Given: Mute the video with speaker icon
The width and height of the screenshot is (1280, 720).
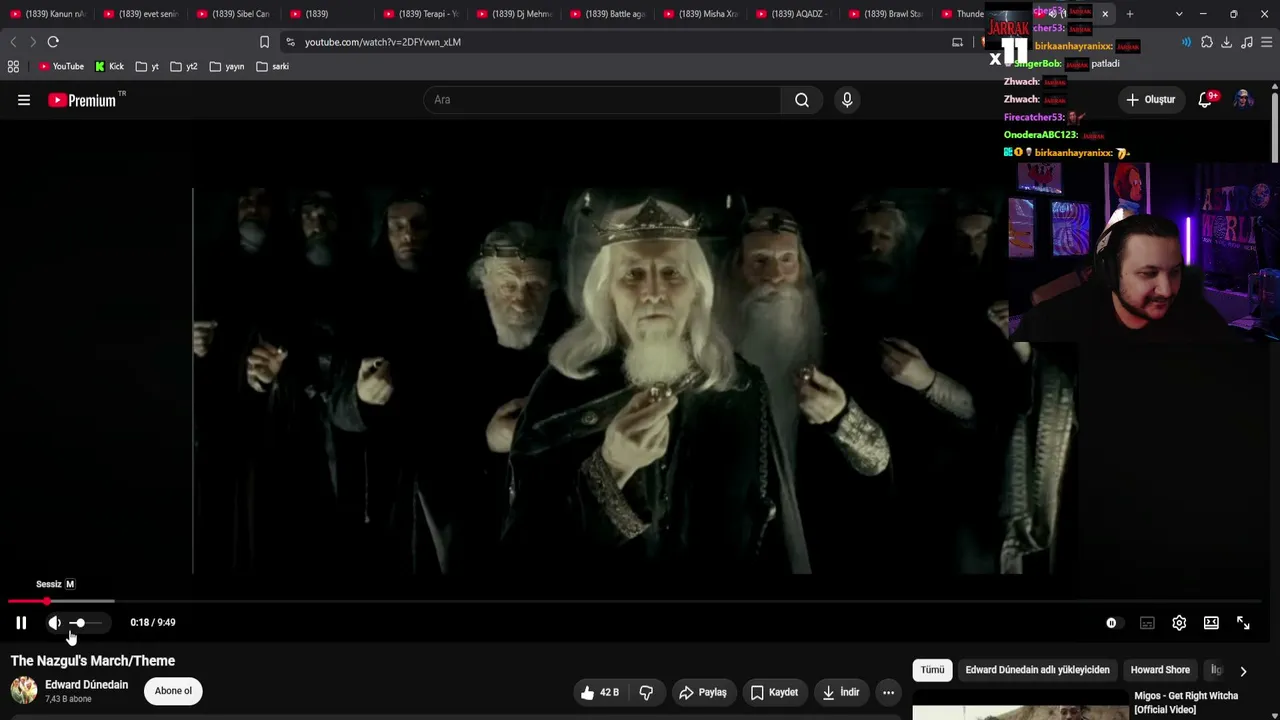Looking at the screenshot, I should [55, 623].
